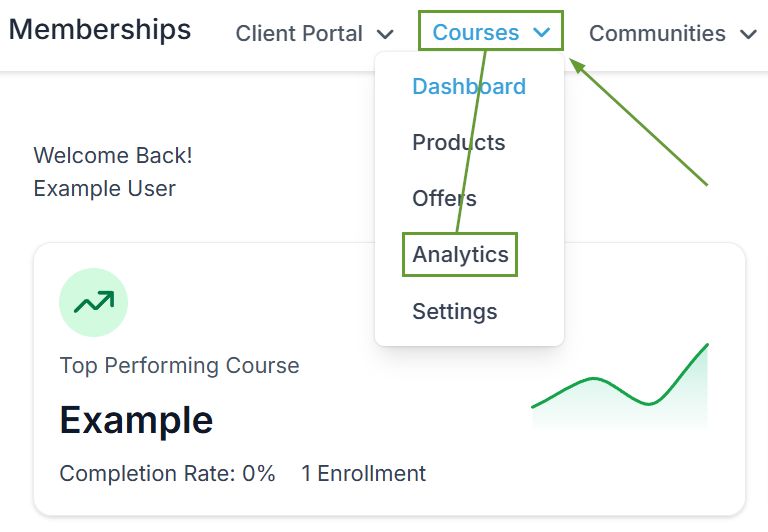The image size is (768, 532).
Task: Click the Top Performing Course label
Action: tap(179, 365)
